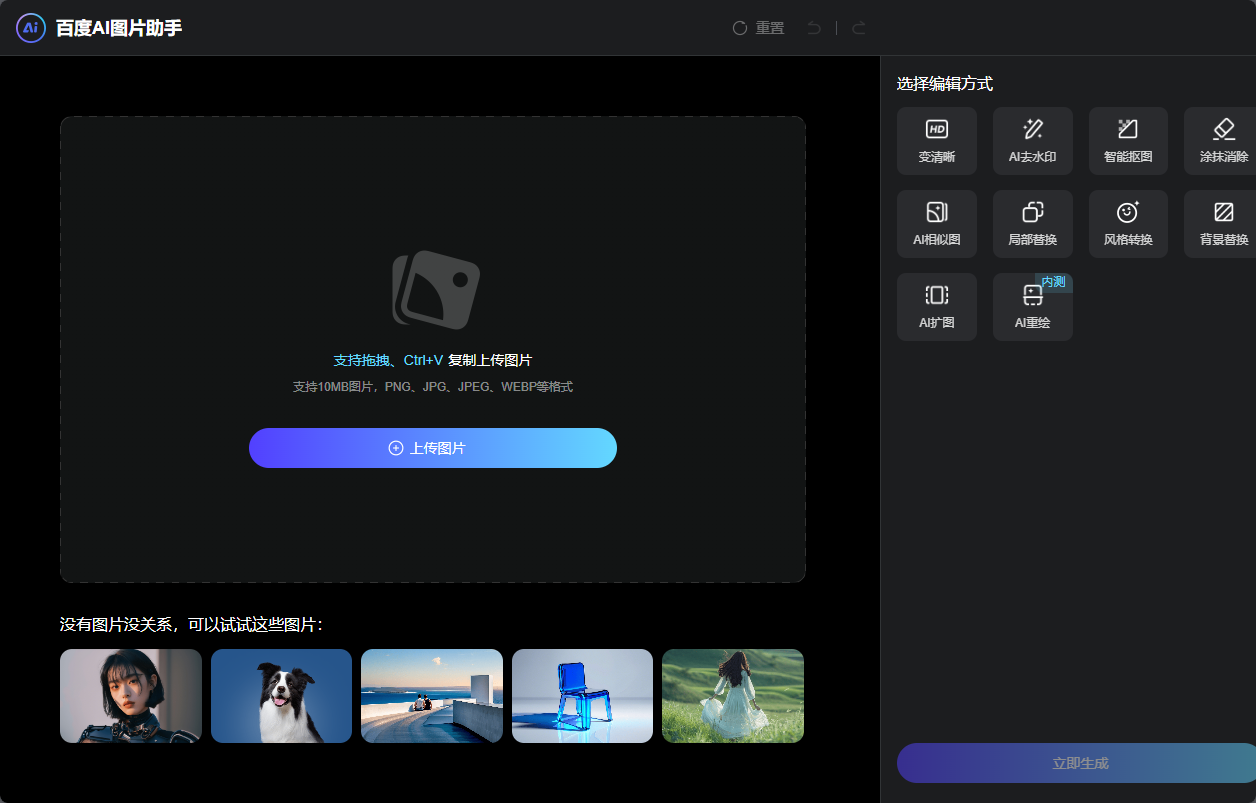Select the 局部替换 partial replace tool

click(x=1032, y=224)
